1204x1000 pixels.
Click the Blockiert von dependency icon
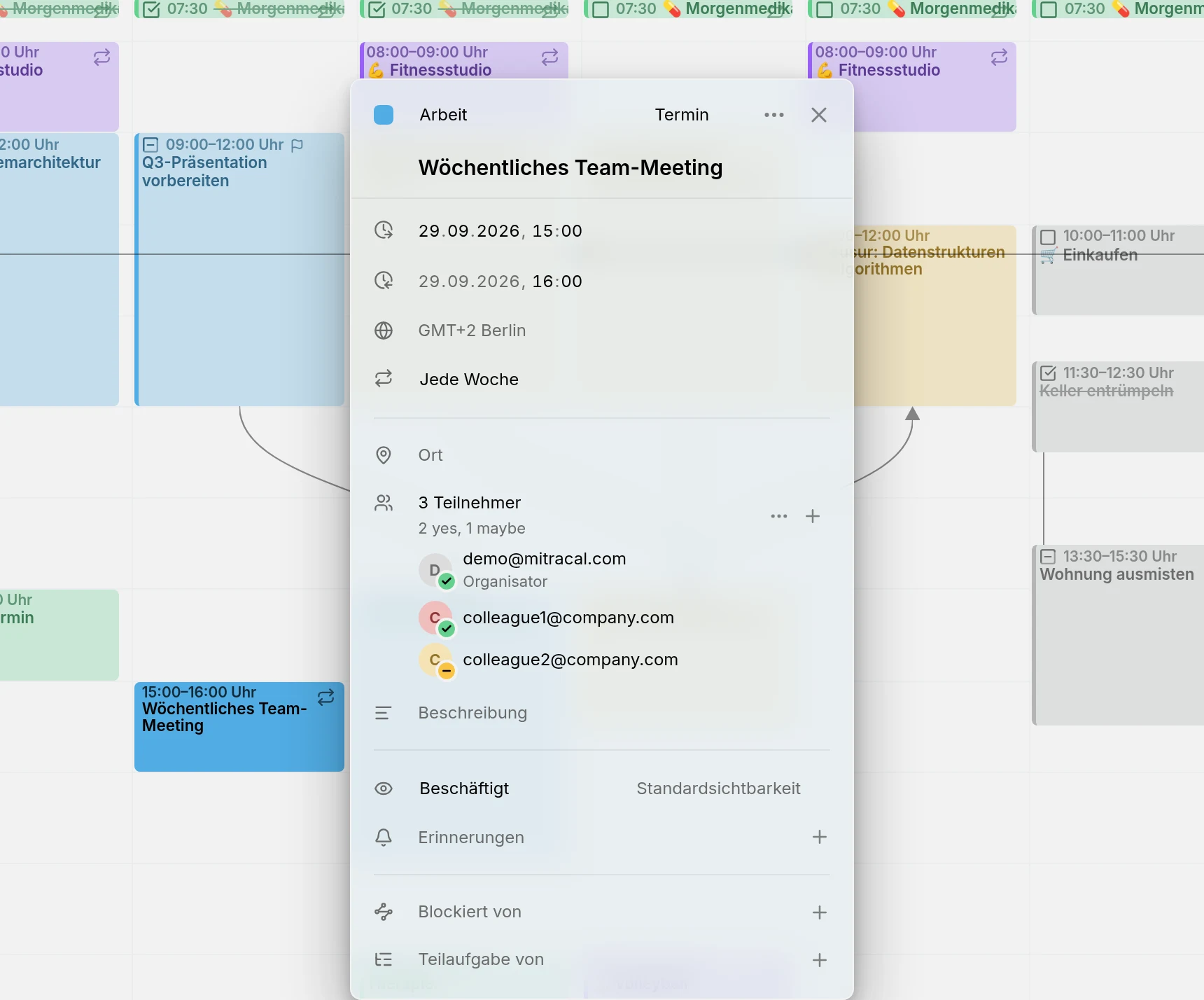[x=384, y=912]
